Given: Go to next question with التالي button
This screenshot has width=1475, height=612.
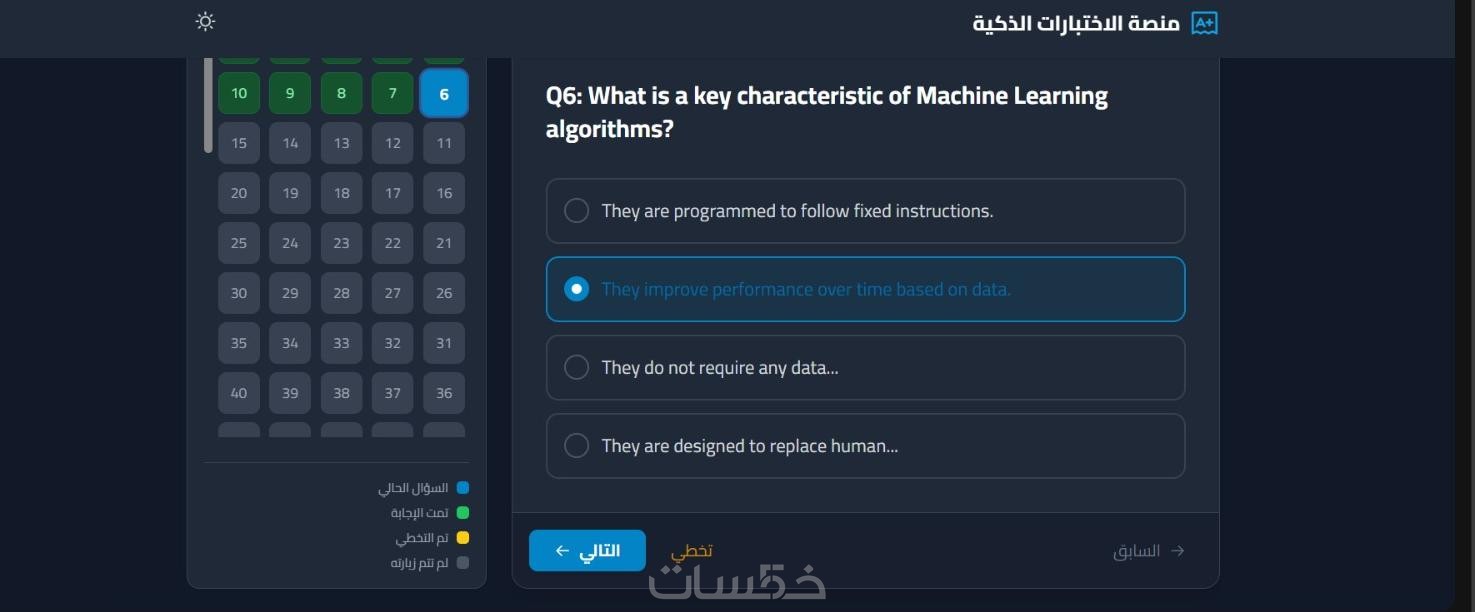Looking at the screenshot, I should (587, 551).
